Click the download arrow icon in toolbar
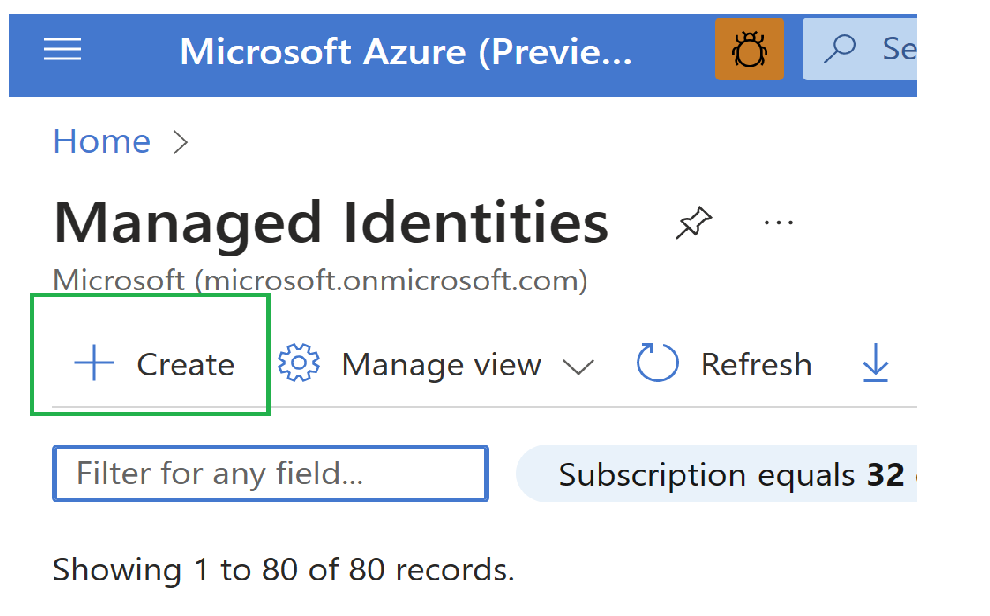This screenshot has height=616, width=990. (x=875, y=364)
